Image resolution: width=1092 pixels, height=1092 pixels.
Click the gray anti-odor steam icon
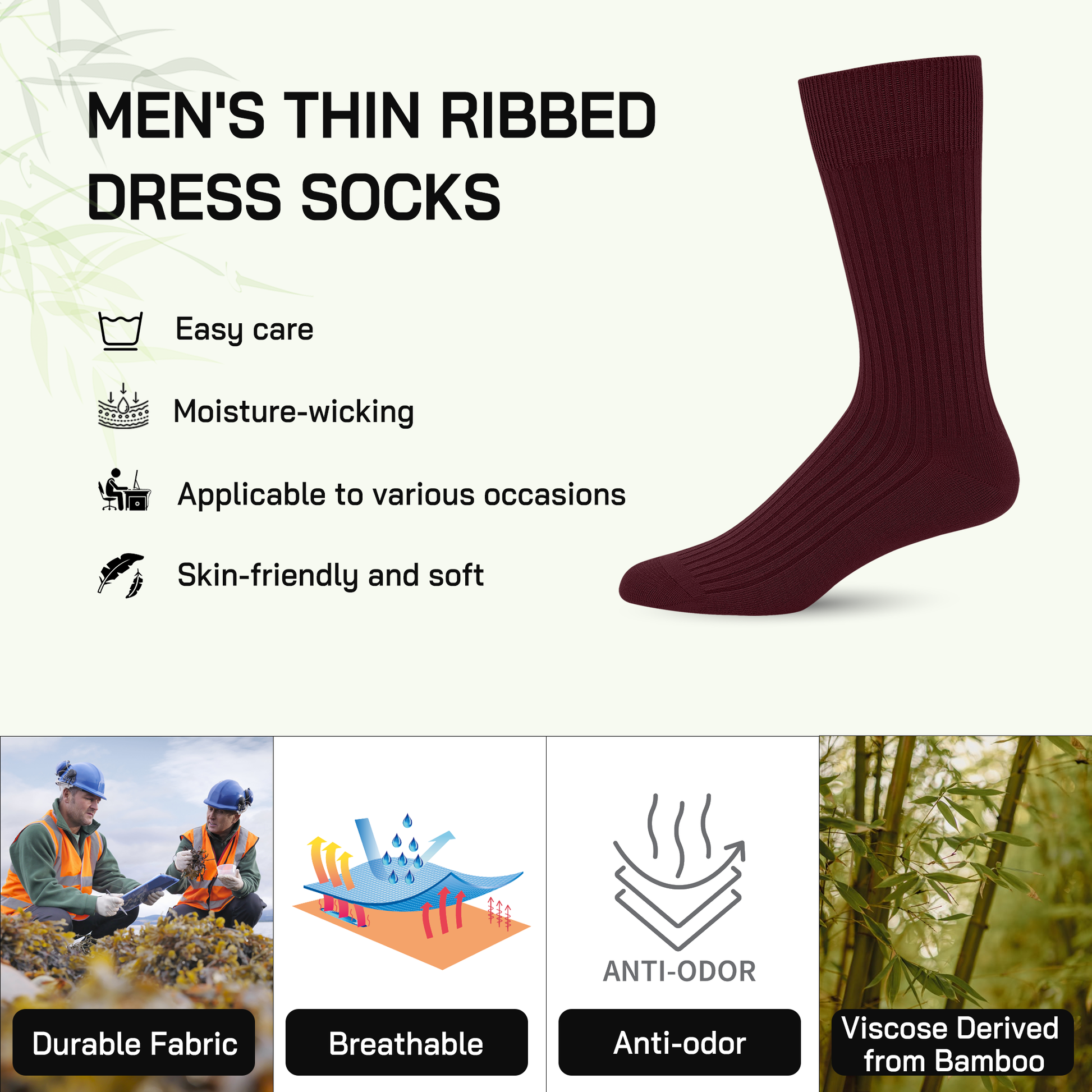click(680, 872)
